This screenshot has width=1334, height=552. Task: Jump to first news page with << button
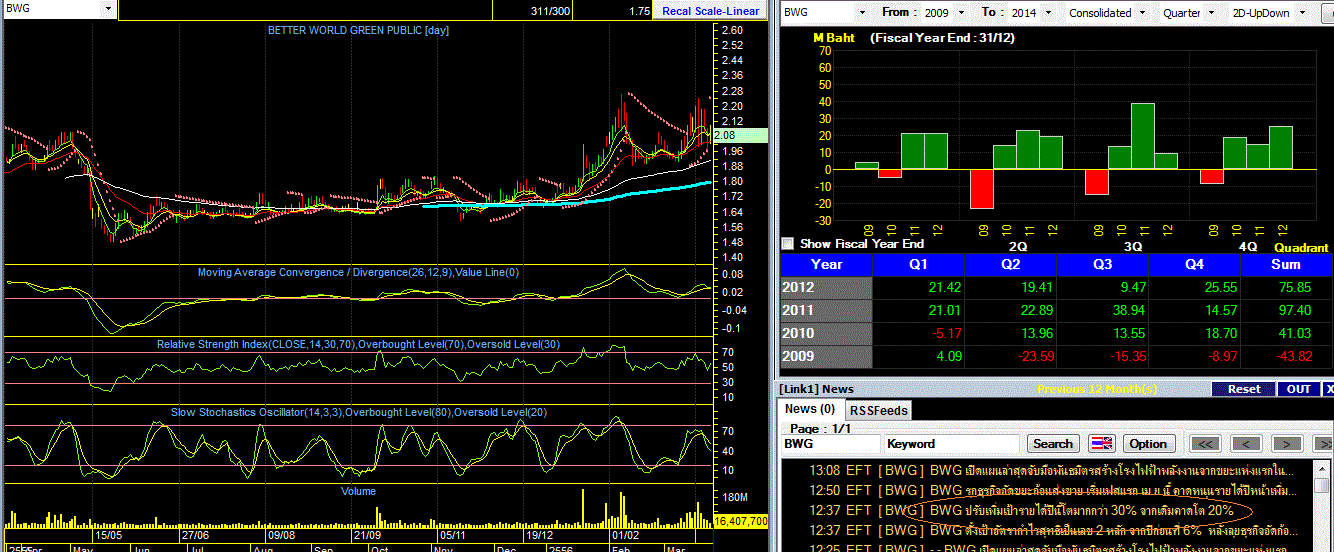(x=1205, y=443)
